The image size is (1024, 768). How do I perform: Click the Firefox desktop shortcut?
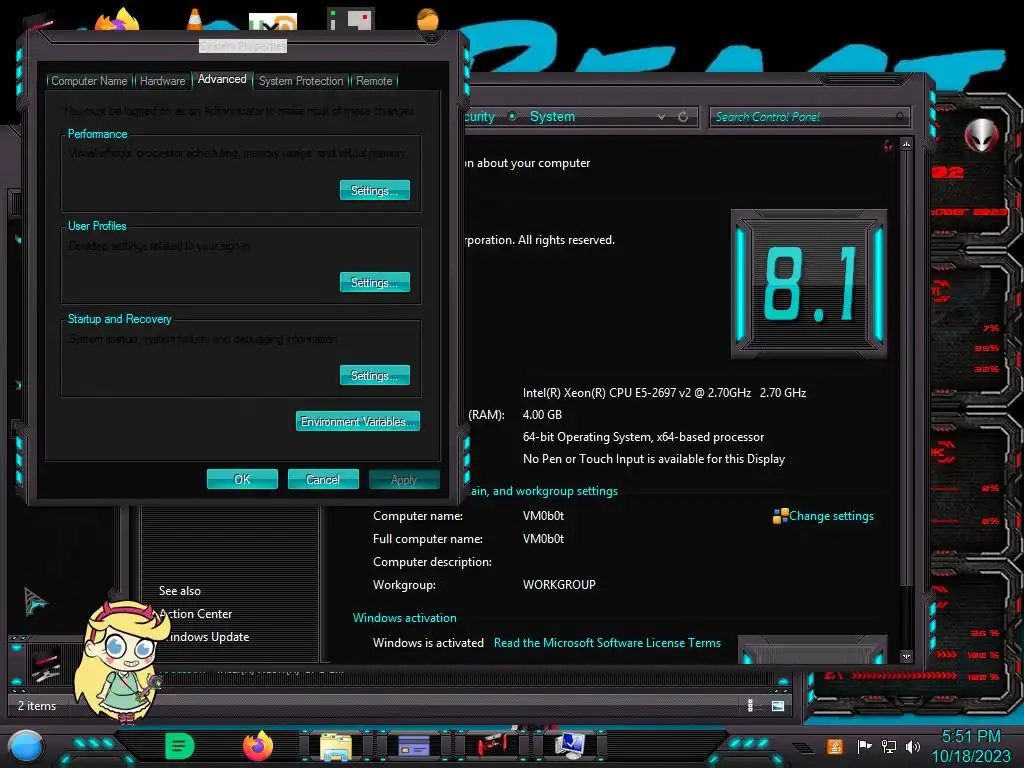[x=117, y=20]
